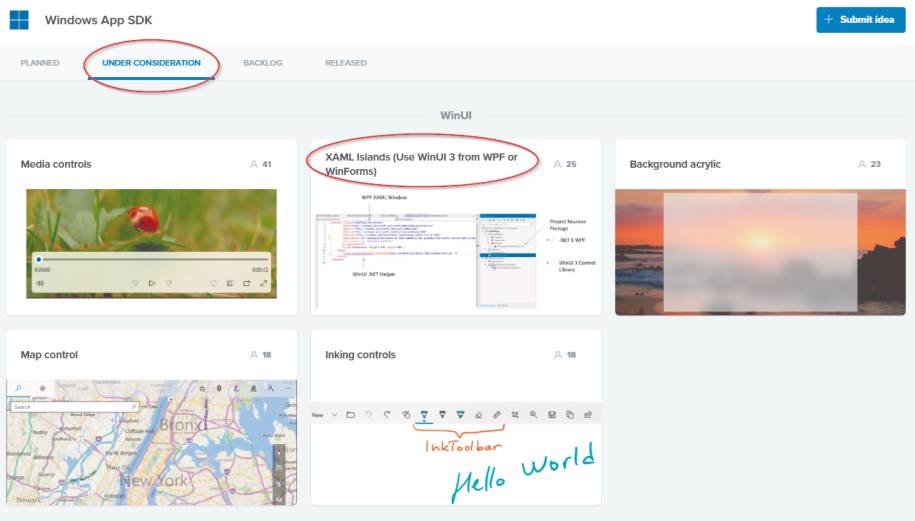Click the open folder icon in ink toolbar
Screen dimensions: 915x521
click(x=351, y=415)
